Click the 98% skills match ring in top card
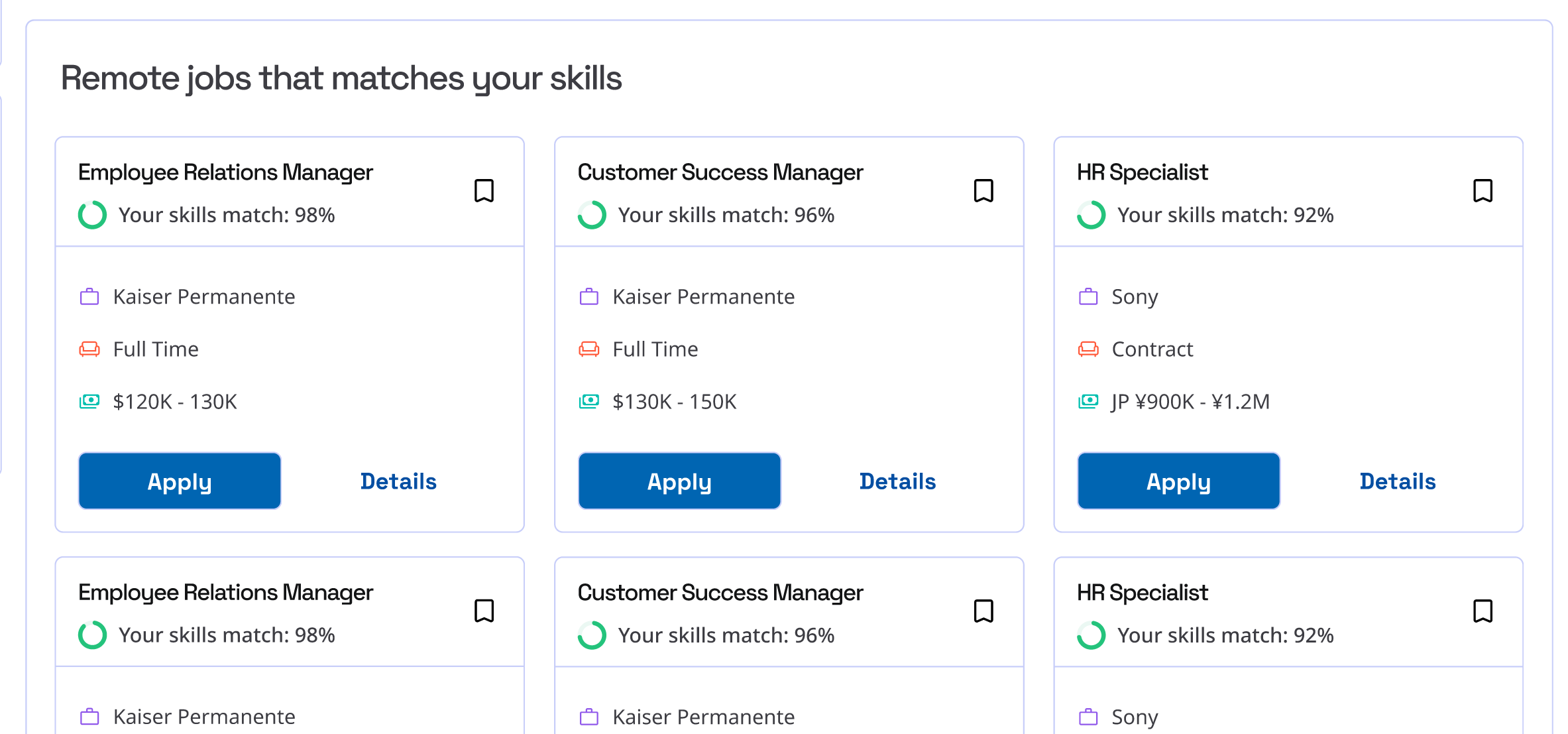The image size is (1568, 734). click(93, 215)
